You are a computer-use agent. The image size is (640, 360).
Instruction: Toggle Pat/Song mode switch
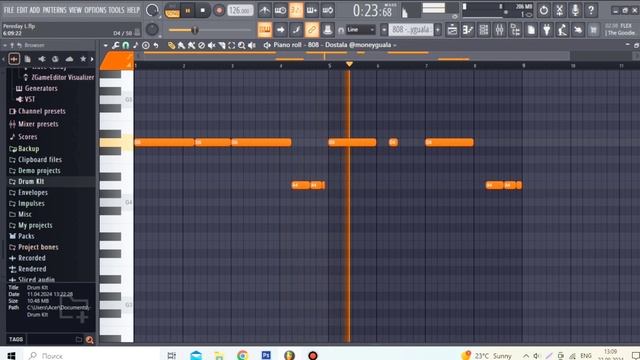(172, 11)
